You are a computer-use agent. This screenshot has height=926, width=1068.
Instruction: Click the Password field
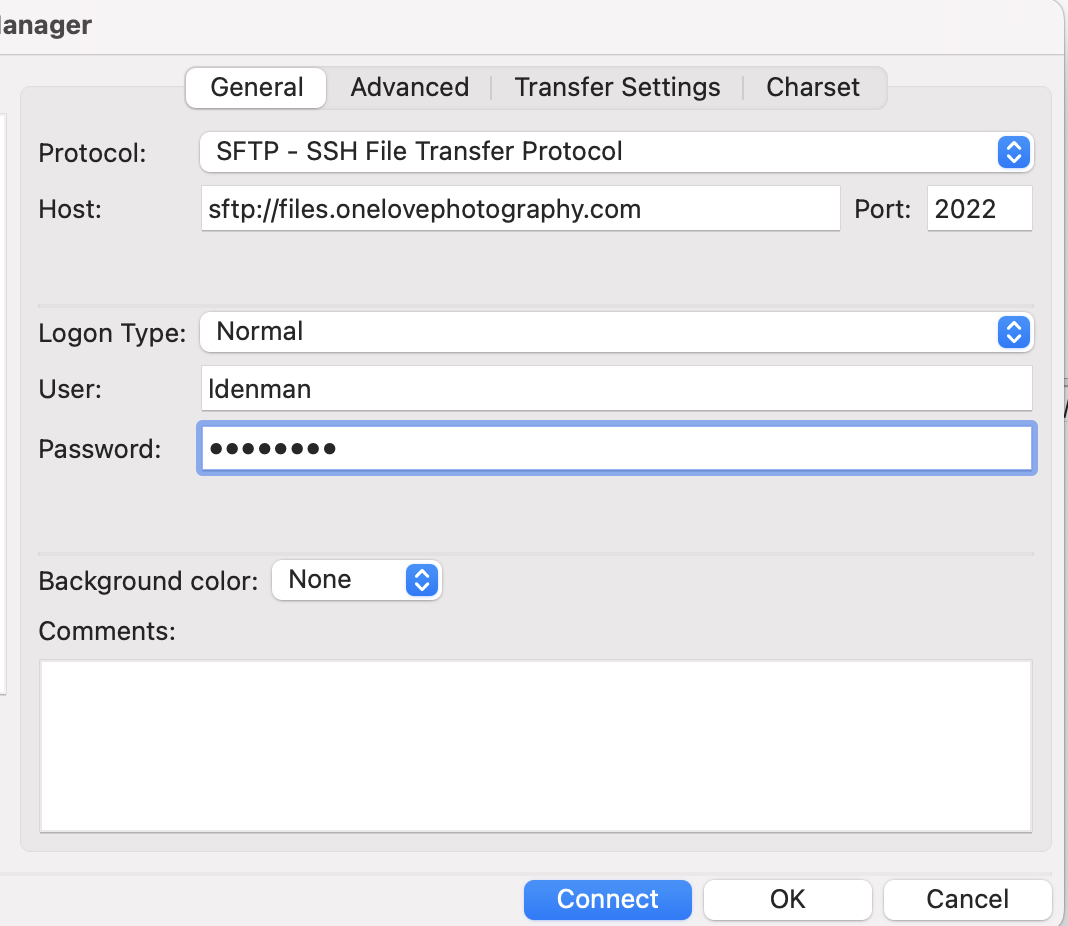tap(615, 449)
